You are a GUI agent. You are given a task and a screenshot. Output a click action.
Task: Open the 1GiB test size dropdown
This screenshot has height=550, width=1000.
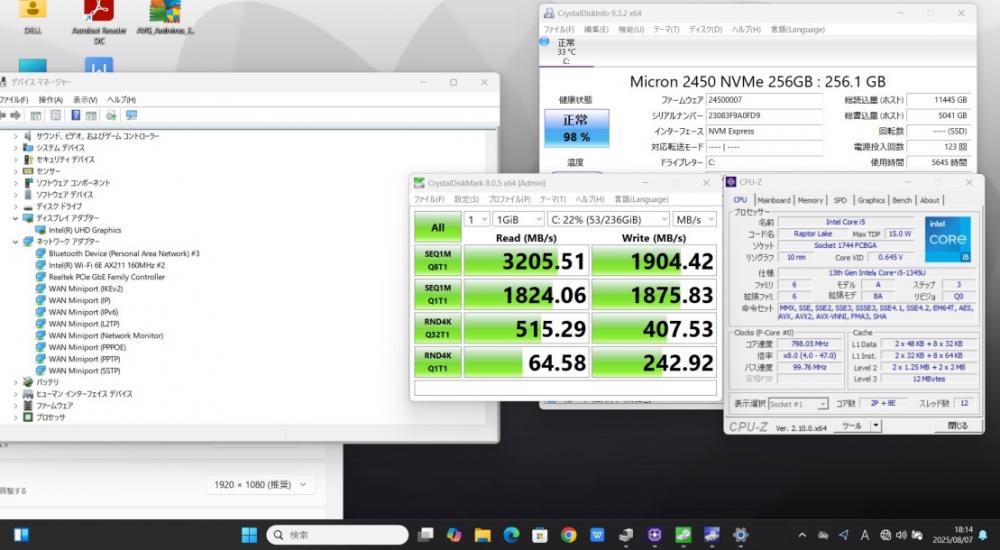[x=518, y=219]
